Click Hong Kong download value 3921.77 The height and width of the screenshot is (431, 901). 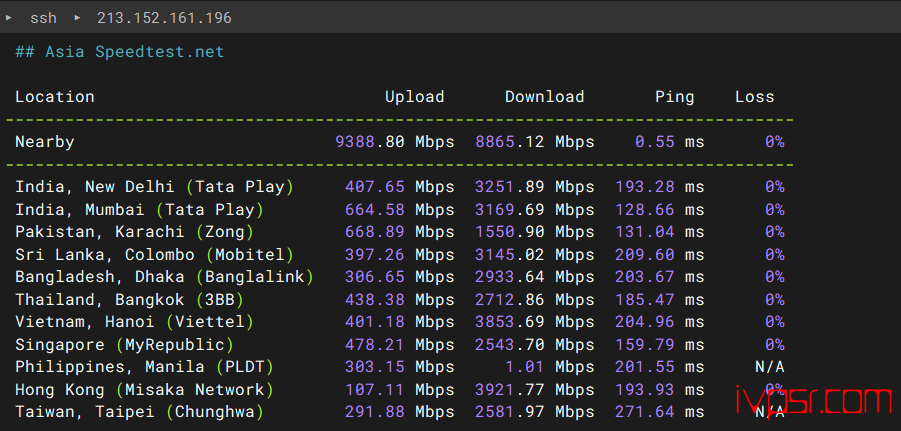click(510, 389)
